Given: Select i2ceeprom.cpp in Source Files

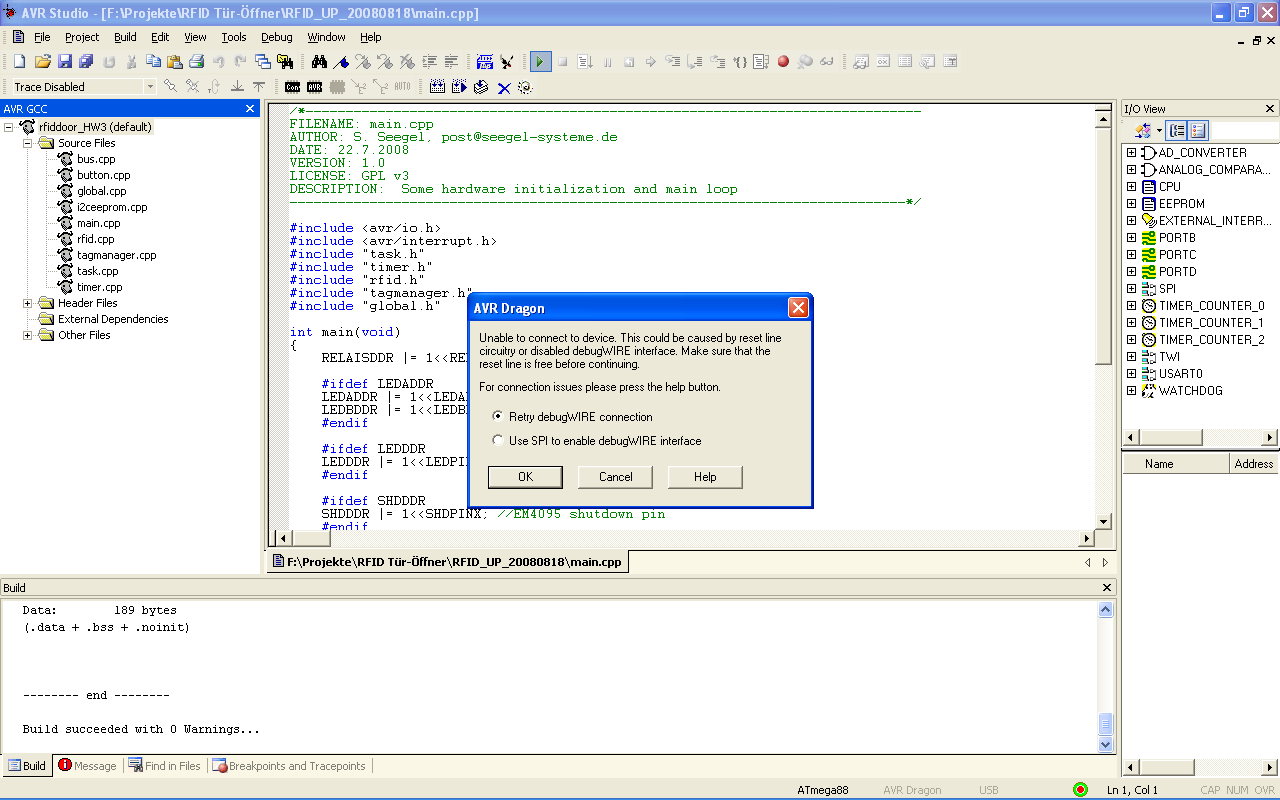Looking at the screenshot, I should (112, 207).
